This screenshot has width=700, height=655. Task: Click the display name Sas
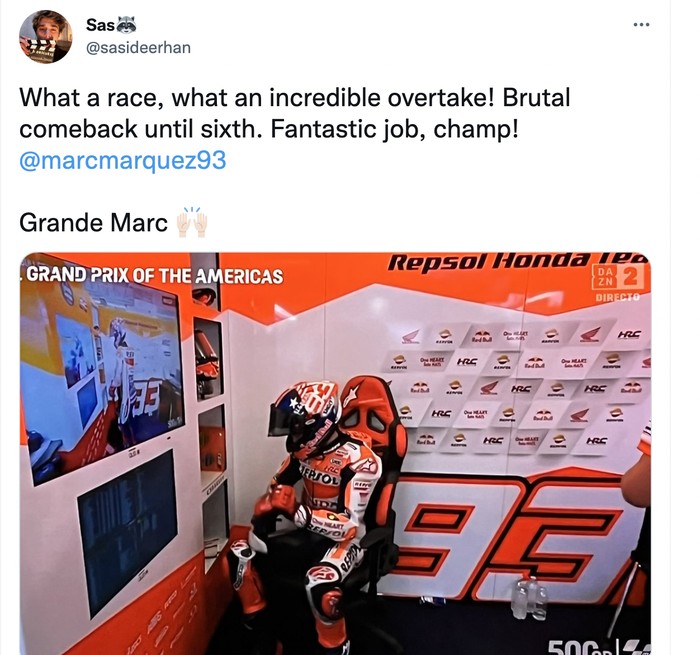100,25
